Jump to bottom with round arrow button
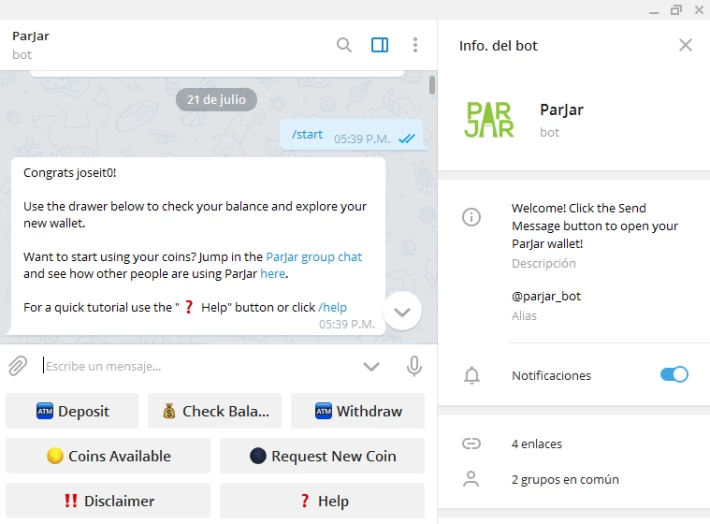The image size is (710, 524). click(402, 312)
